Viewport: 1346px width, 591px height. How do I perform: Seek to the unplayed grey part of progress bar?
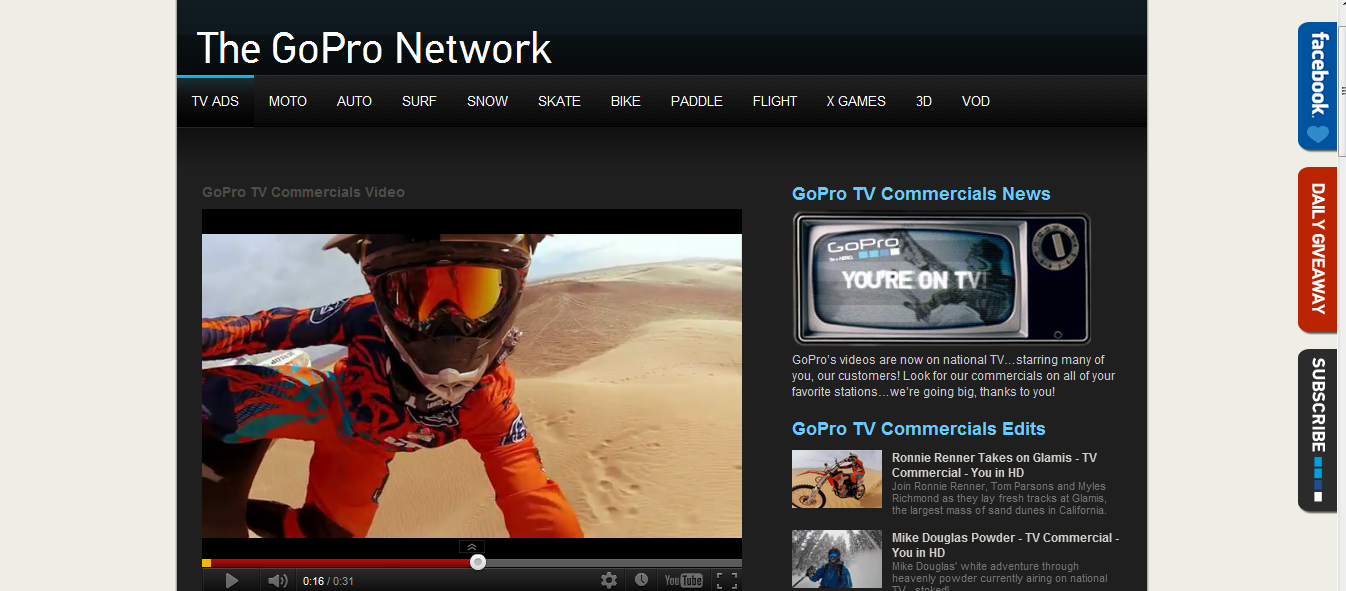pos(613,563)
